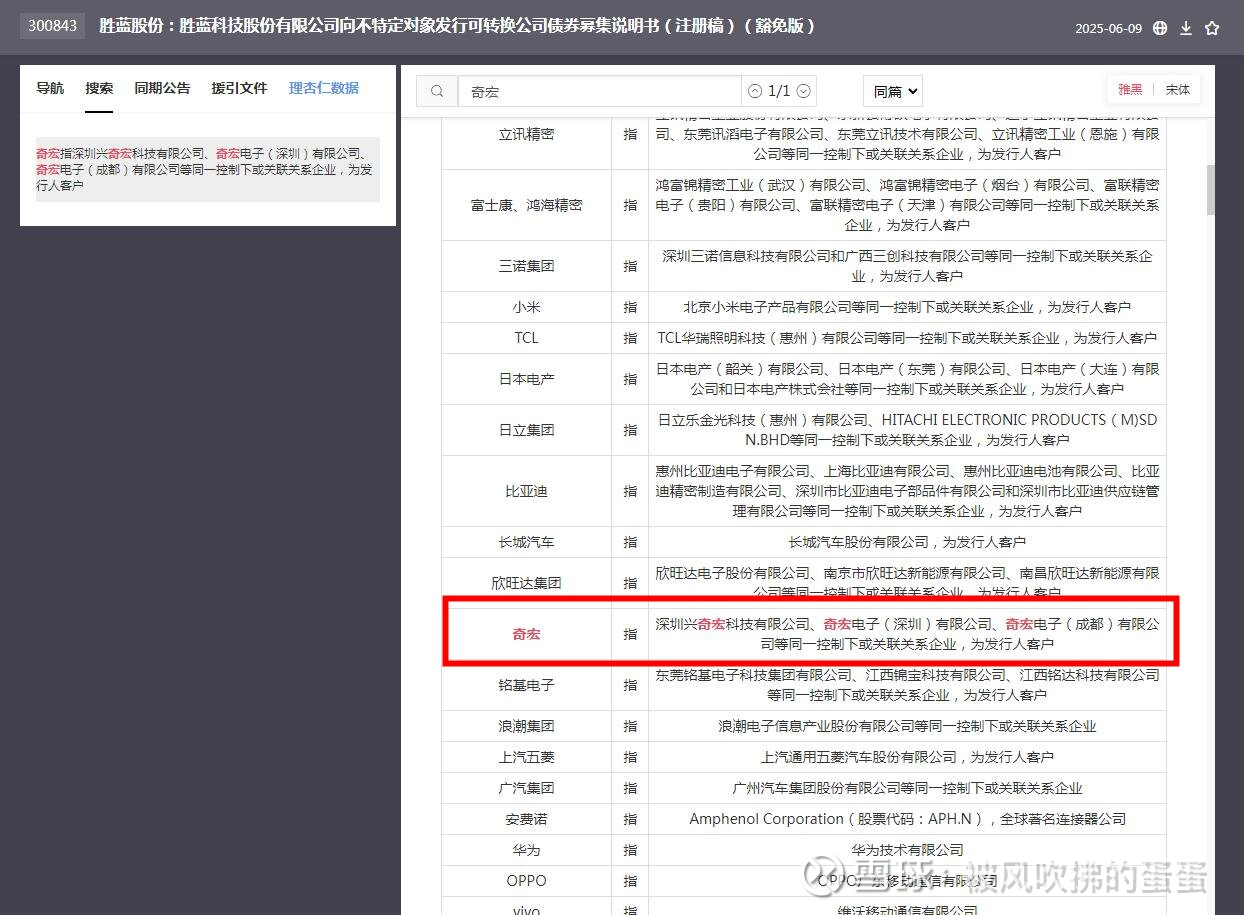Image resolution: width=1244 pixels, height=915 pixels.
Task: Click the OPPO abbreviation cell
Action: [526, 881]
